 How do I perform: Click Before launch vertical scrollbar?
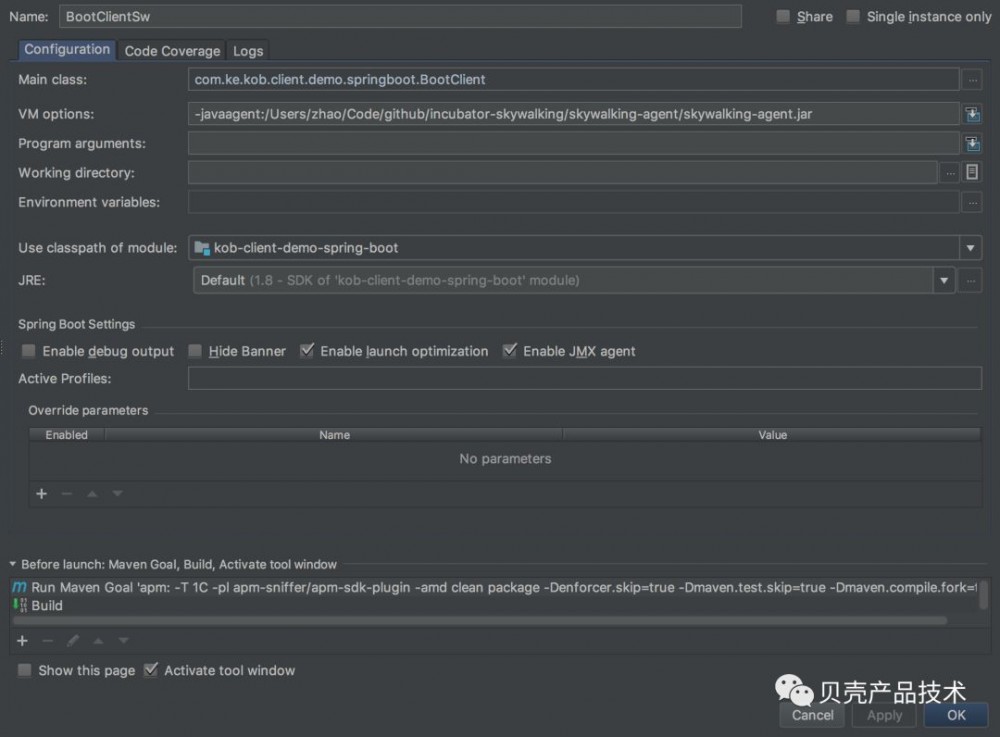click(x=984, y=595)
